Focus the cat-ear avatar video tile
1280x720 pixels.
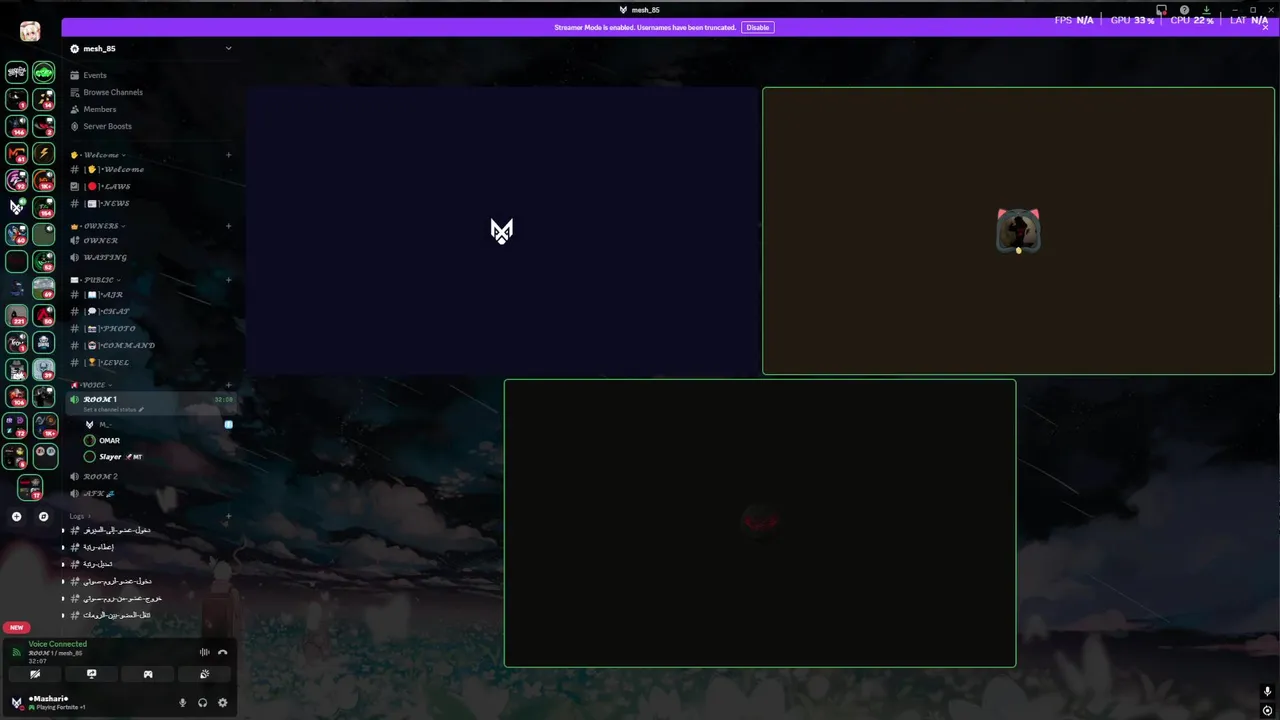coord(1018,231)
